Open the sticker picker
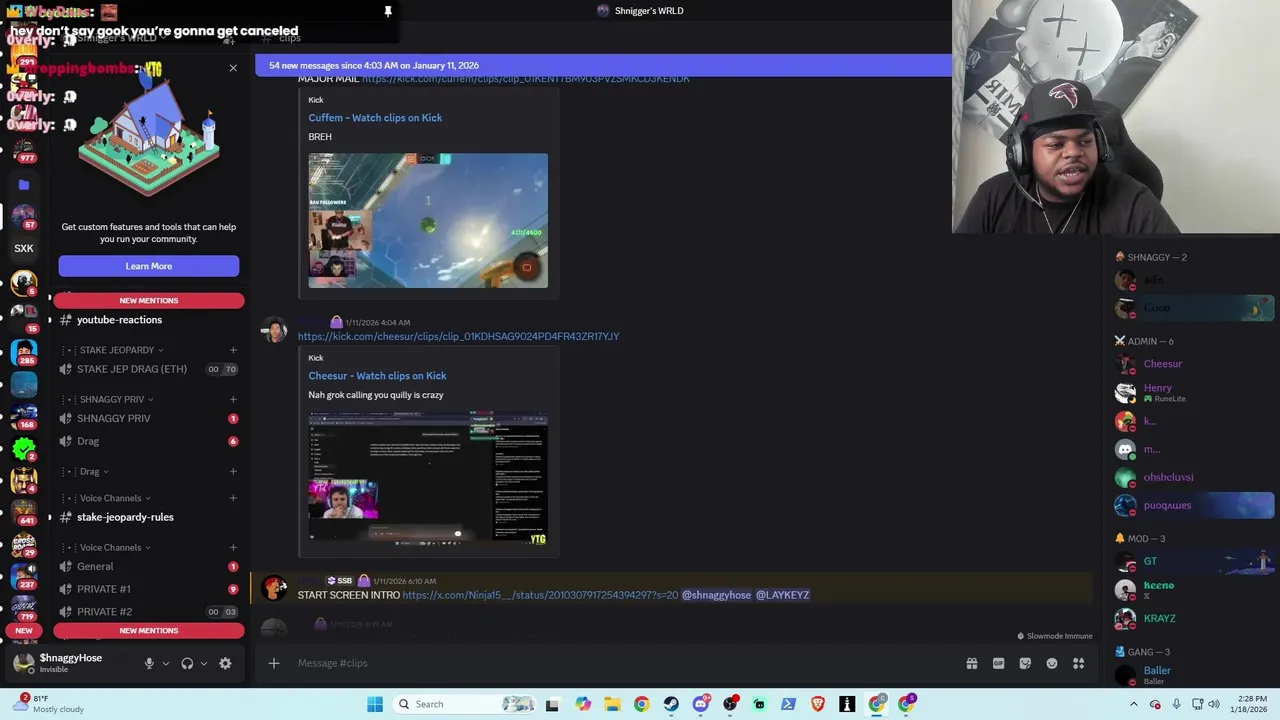Screen dimensions: 1280x720 (1025, 663)
